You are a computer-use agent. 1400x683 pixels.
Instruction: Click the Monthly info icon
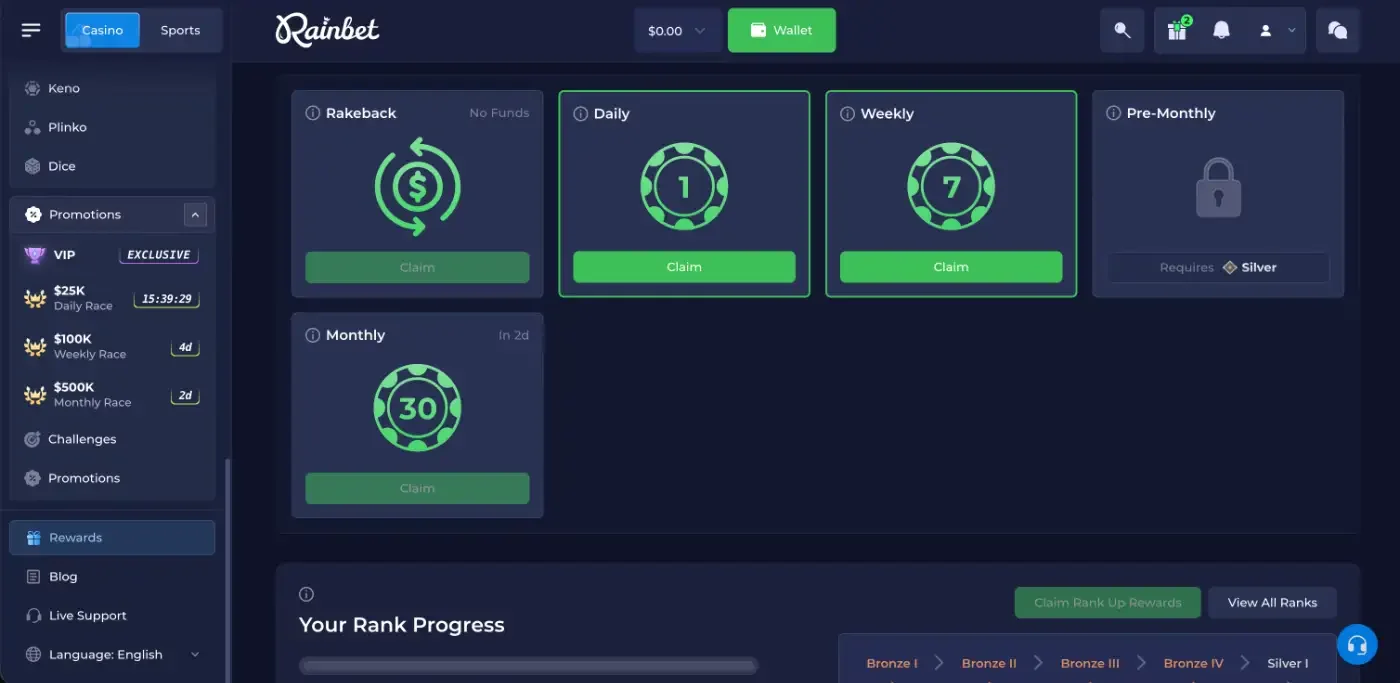point(312,335)
